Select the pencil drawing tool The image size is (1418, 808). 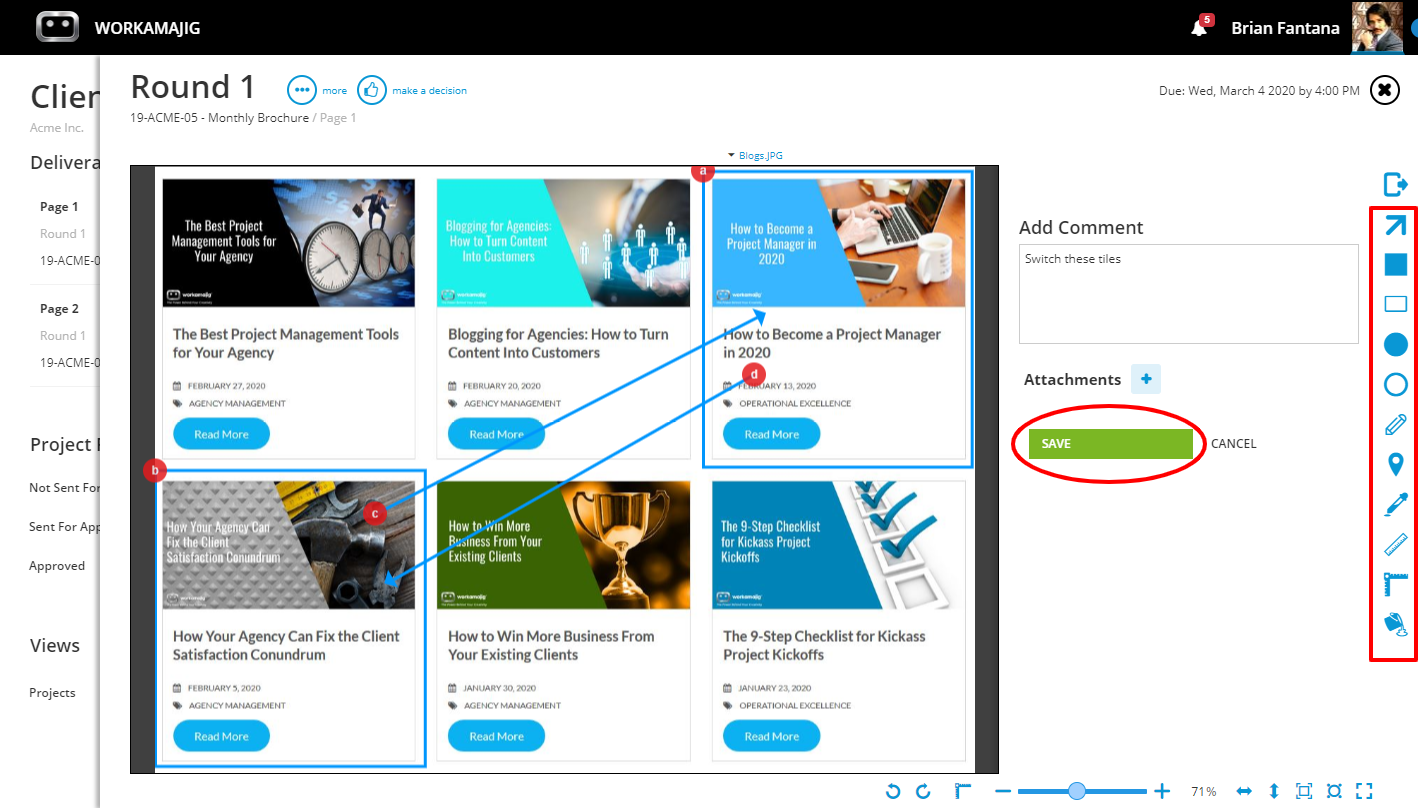click(1395, 425)
